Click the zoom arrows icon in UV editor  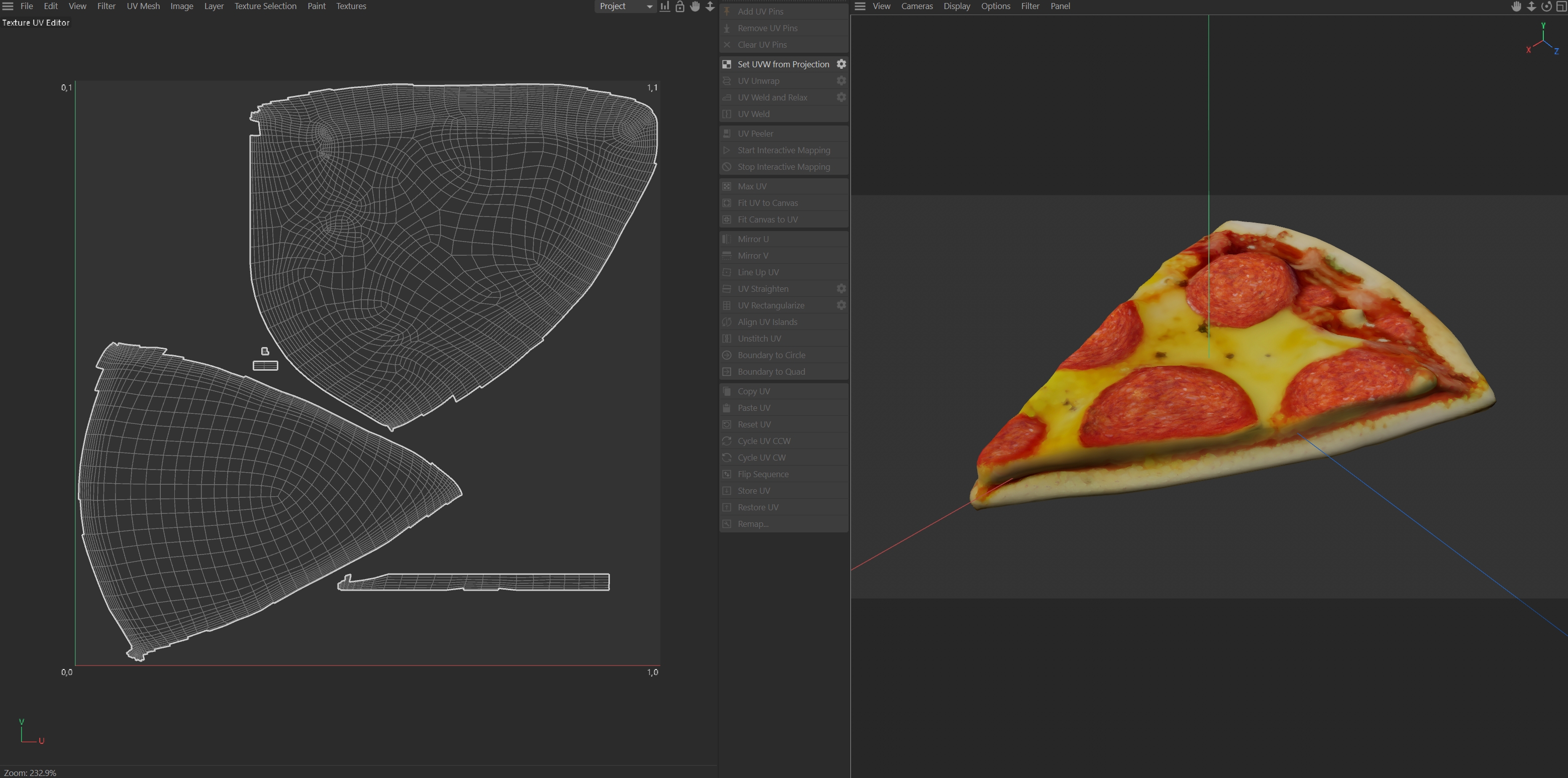pyautogui.click(x=710, y=7)
